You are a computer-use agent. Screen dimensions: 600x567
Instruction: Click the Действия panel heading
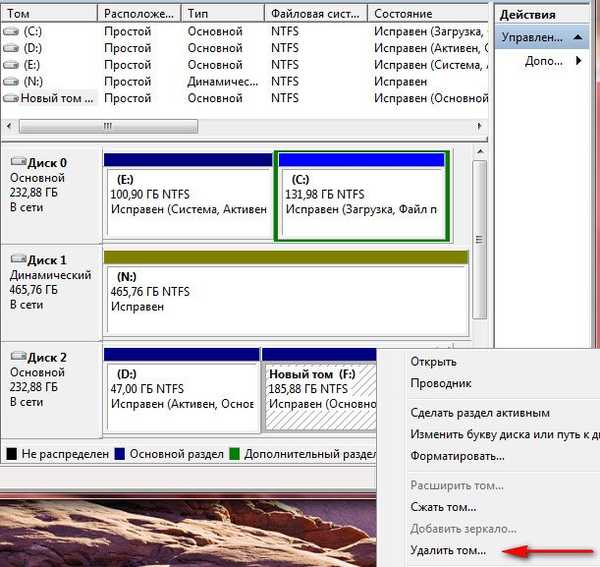(x=528, y=15)
